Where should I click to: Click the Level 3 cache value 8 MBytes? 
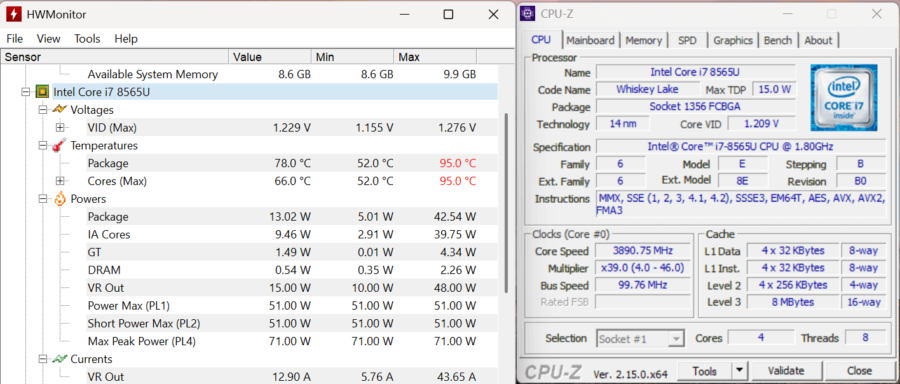793,302
